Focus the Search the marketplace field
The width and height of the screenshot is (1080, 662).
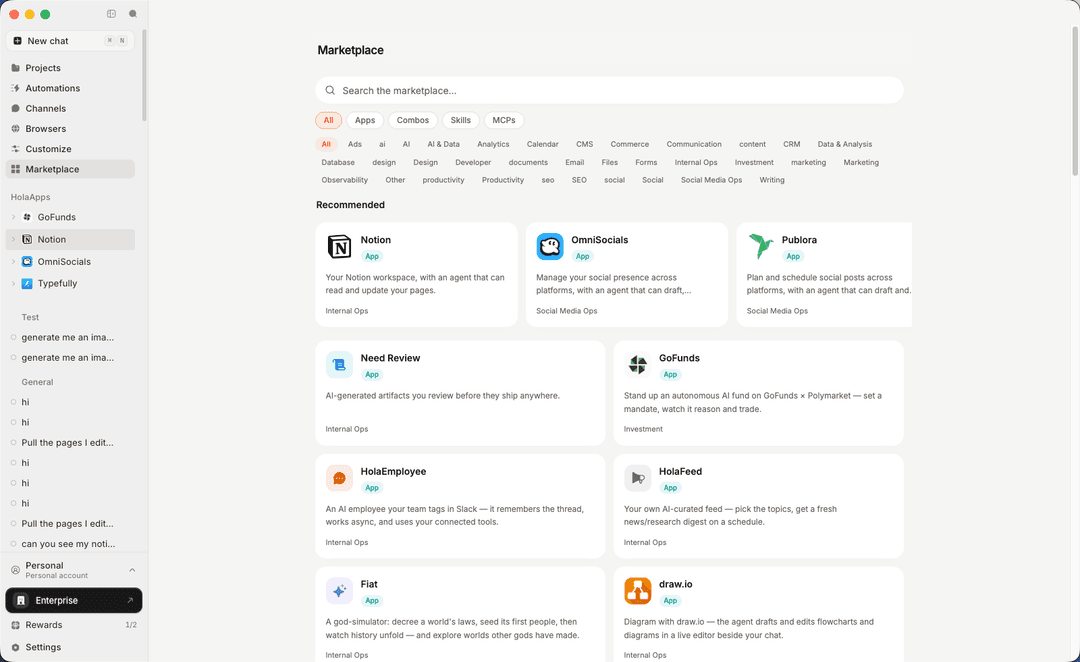click(610, 90)
